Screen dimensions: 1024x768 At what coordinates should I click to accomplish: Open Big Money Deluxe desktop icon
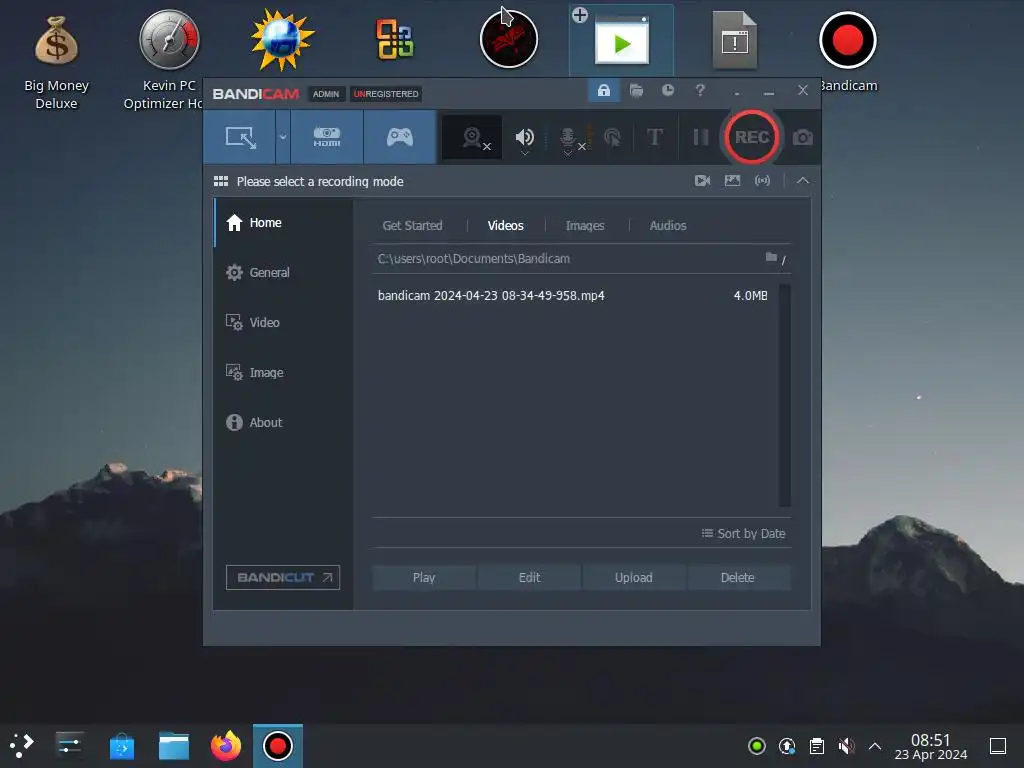click(56, 62)
